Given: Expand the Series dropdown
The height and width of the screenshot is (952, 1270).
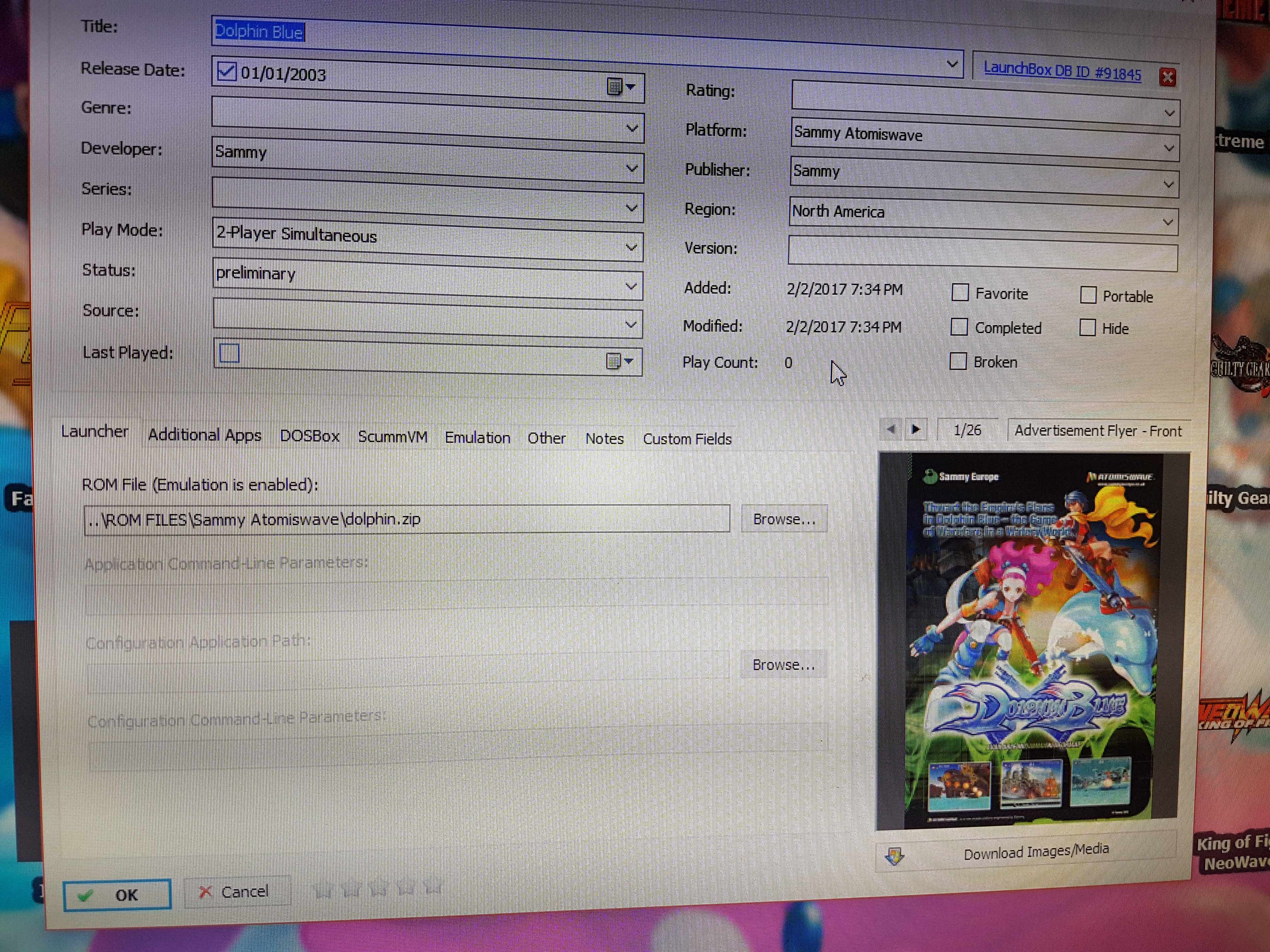Looking at the screenshot, I should pyautogui.click(x=631, y=208).
